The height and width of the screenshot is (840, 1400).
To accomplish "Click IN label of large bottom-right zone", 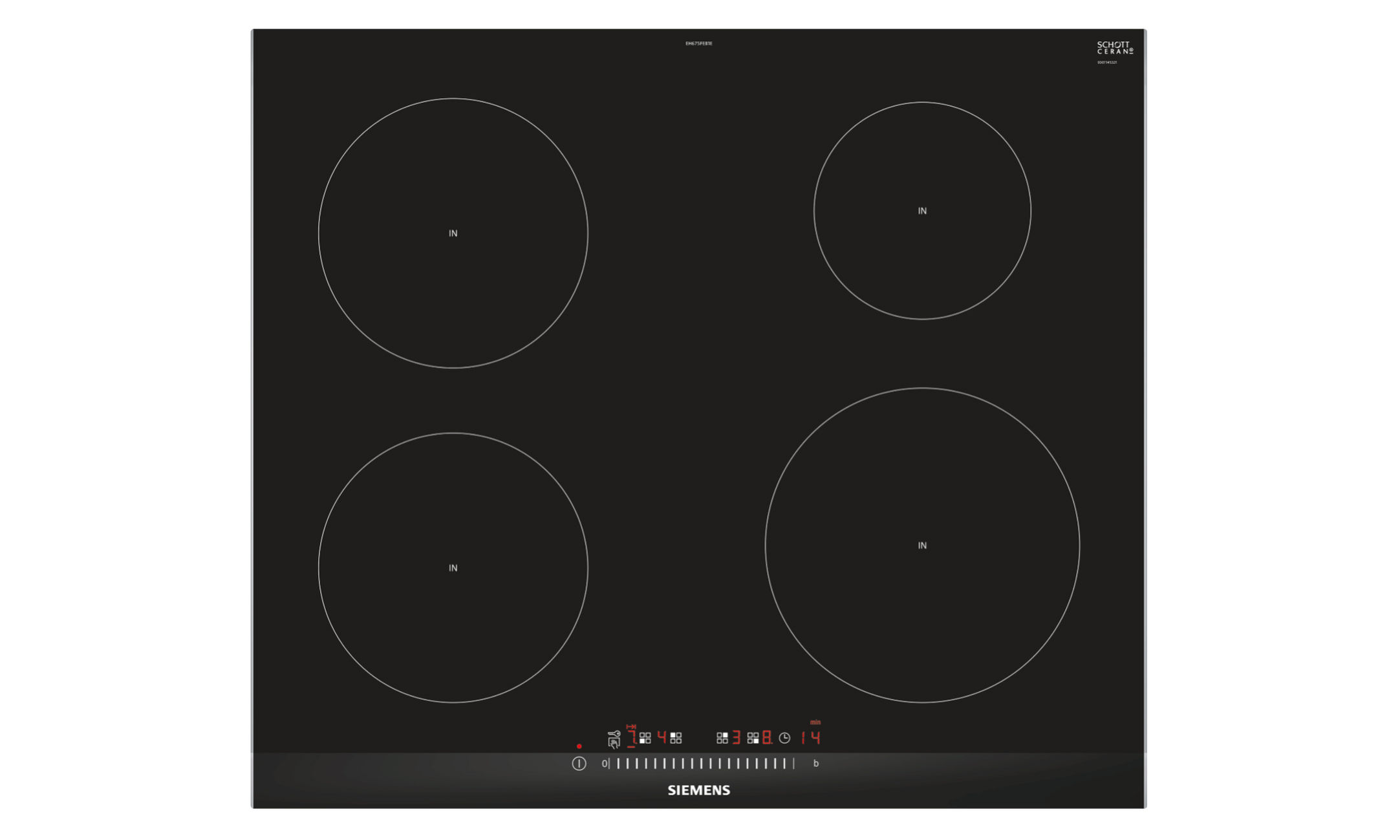I will coord(922,546).
